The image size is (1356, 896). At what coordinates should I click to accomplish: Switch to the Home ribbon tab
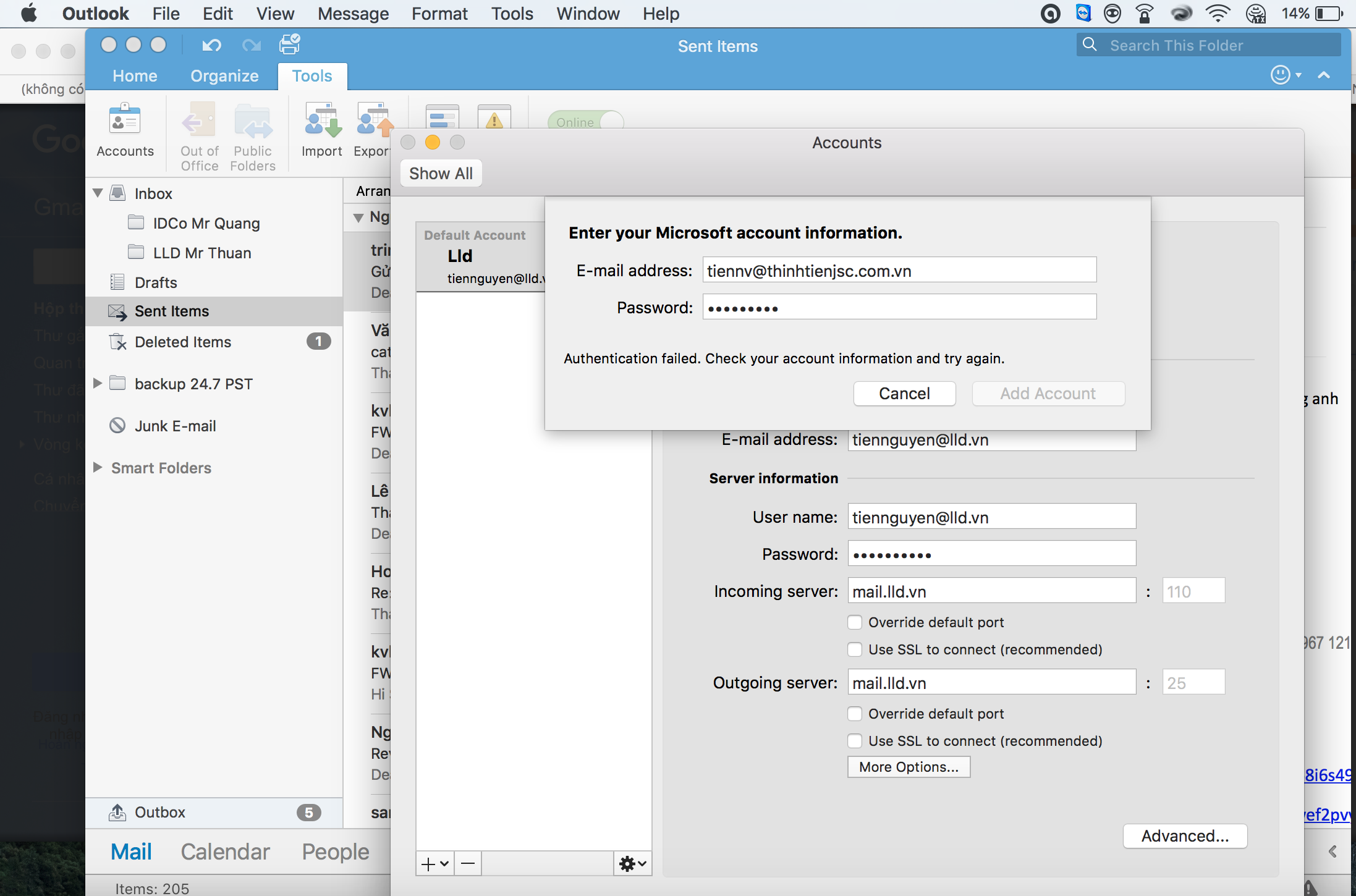(x=135, y=76)
